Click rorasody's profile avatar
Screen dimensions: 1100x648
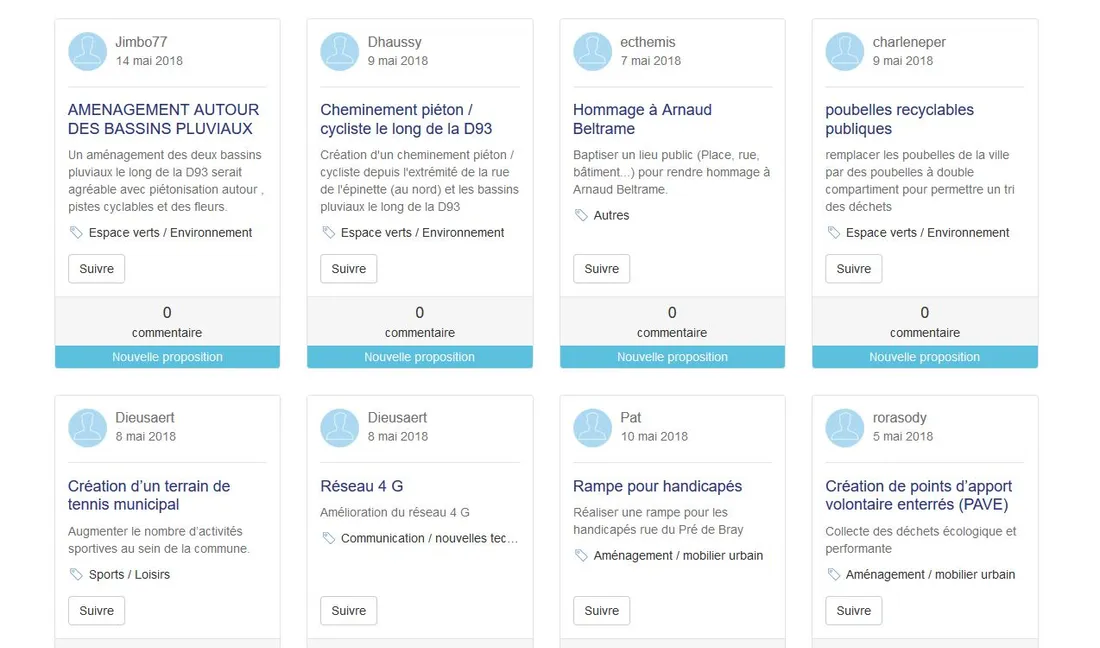844,428
